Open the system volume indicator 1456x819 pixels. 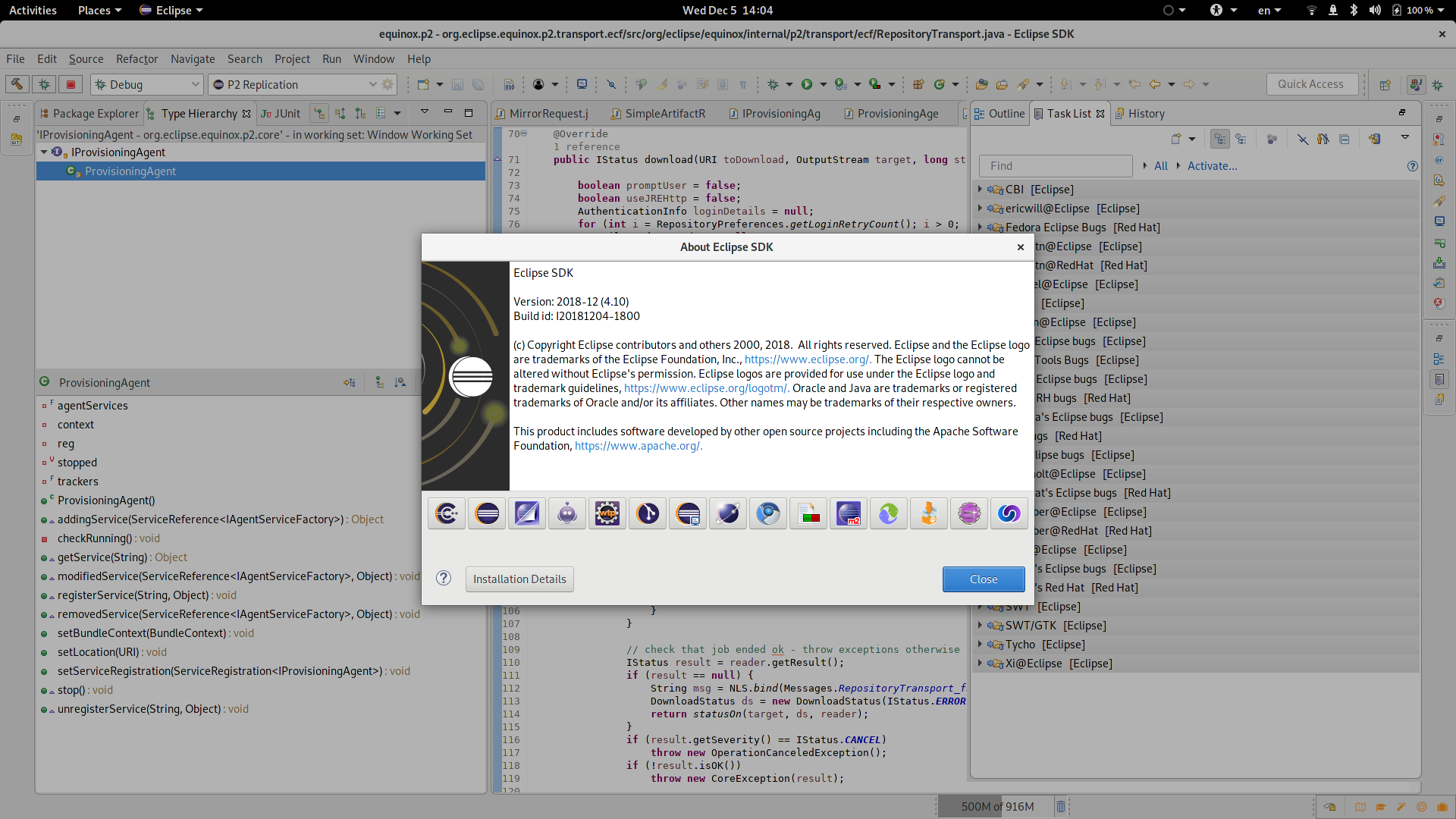1375,10
